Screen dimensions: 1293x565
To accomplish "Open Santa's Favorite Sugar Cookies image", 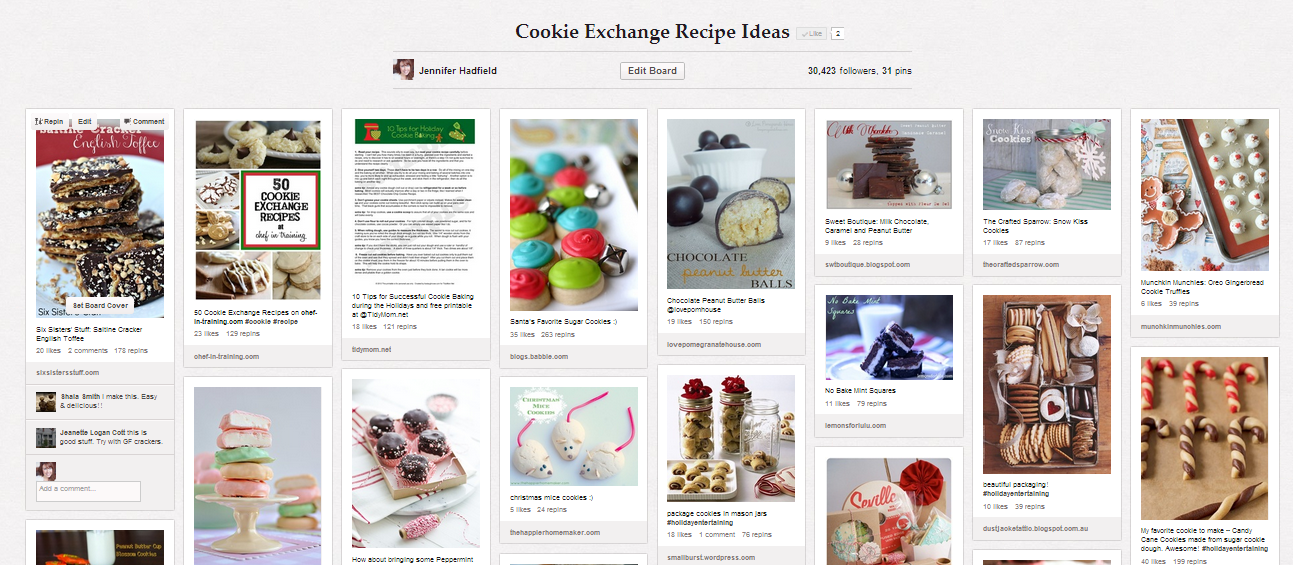I will 574,215.
